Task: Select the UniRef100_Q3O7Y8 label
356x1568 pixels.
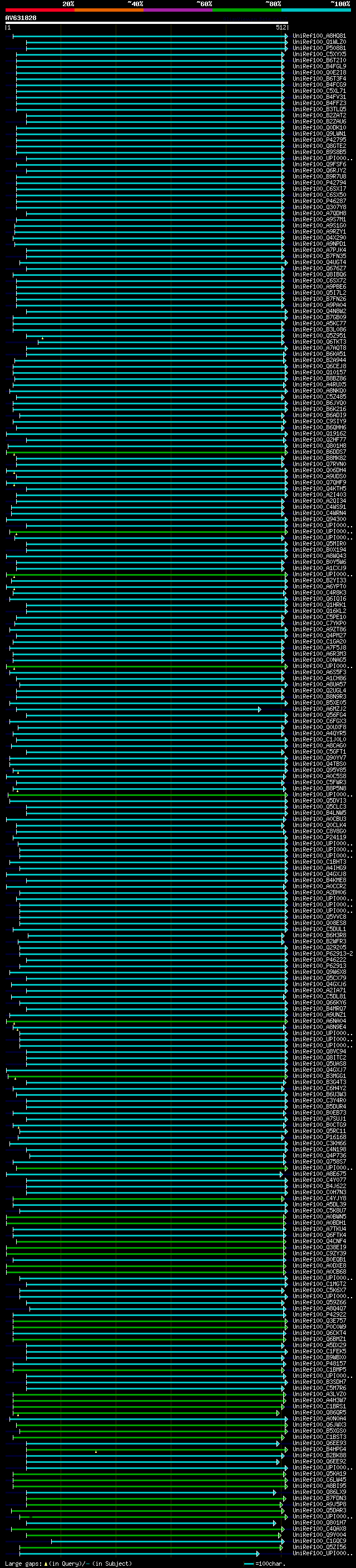Action: click(319, 207)
